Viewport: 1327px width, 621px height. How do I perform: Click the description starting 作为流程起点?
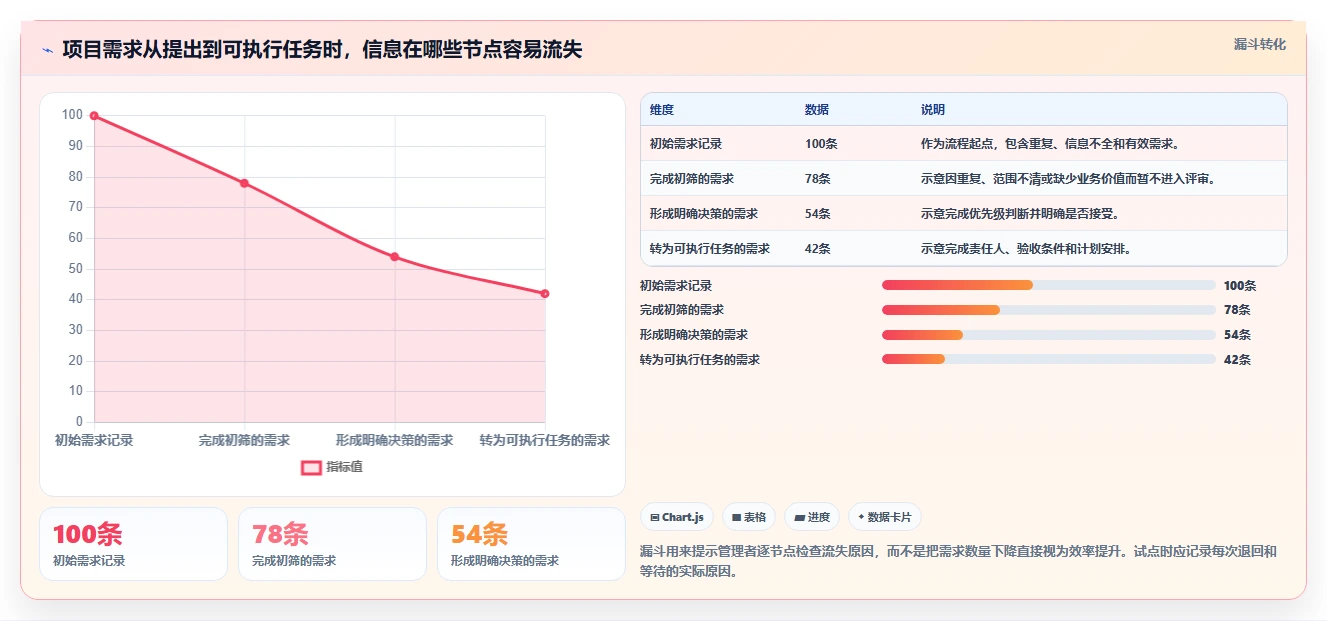(1050, 144)
